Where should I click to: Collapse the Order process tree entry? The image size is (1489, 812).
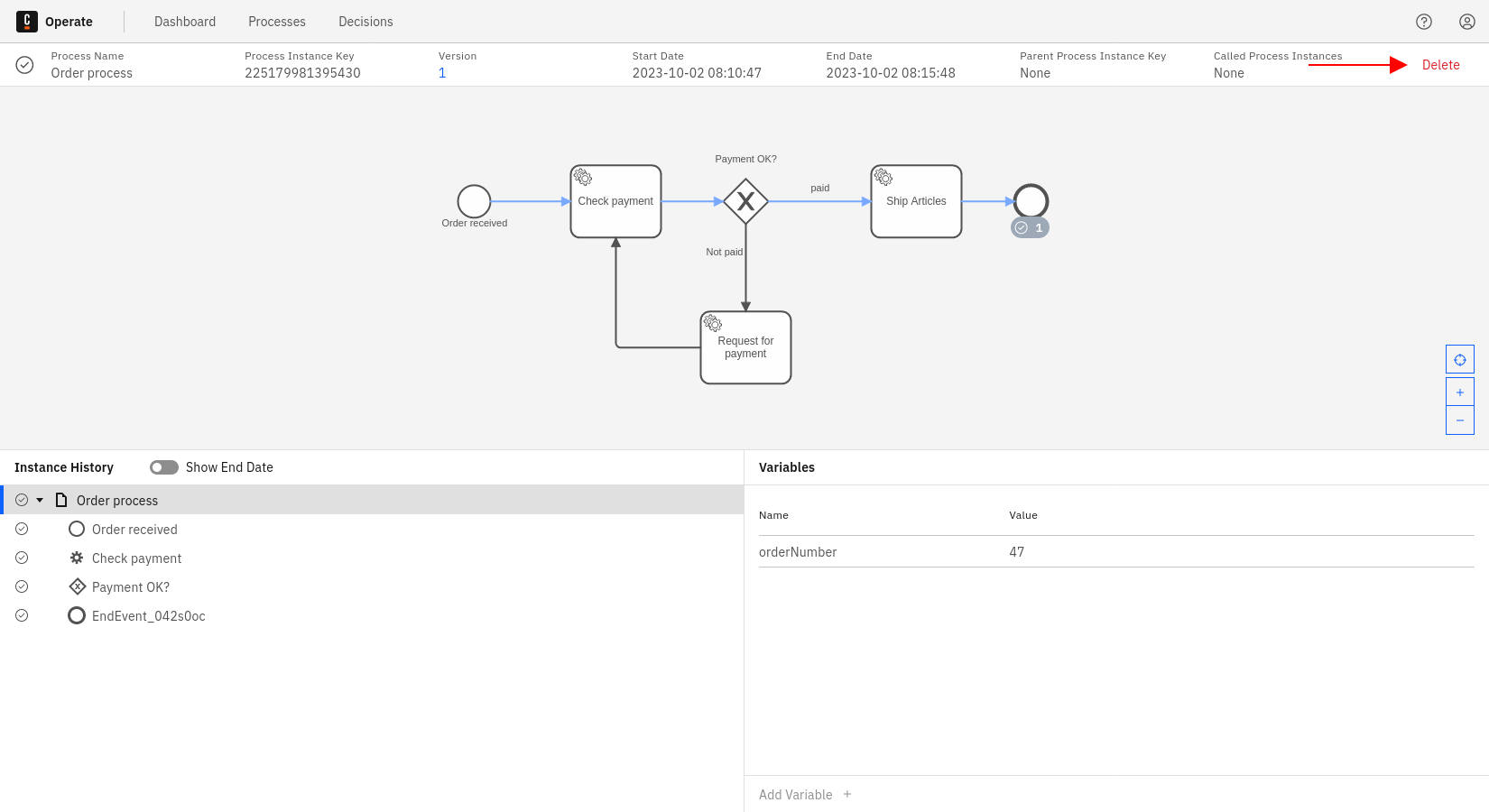(40, 499)
